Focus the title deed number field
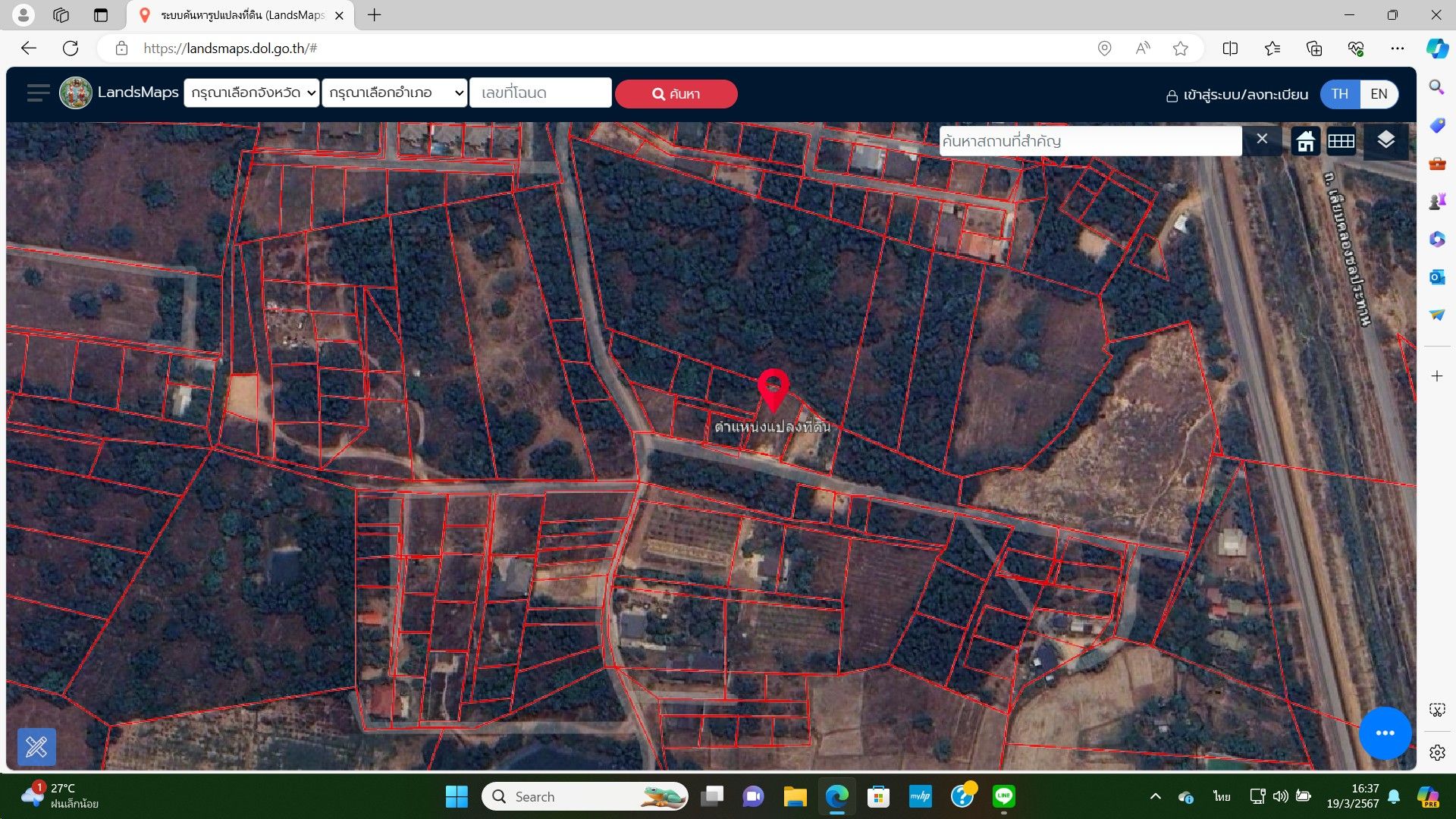Image resolution: width=1456 pixels, height=819 pixels. click(541, 93)
